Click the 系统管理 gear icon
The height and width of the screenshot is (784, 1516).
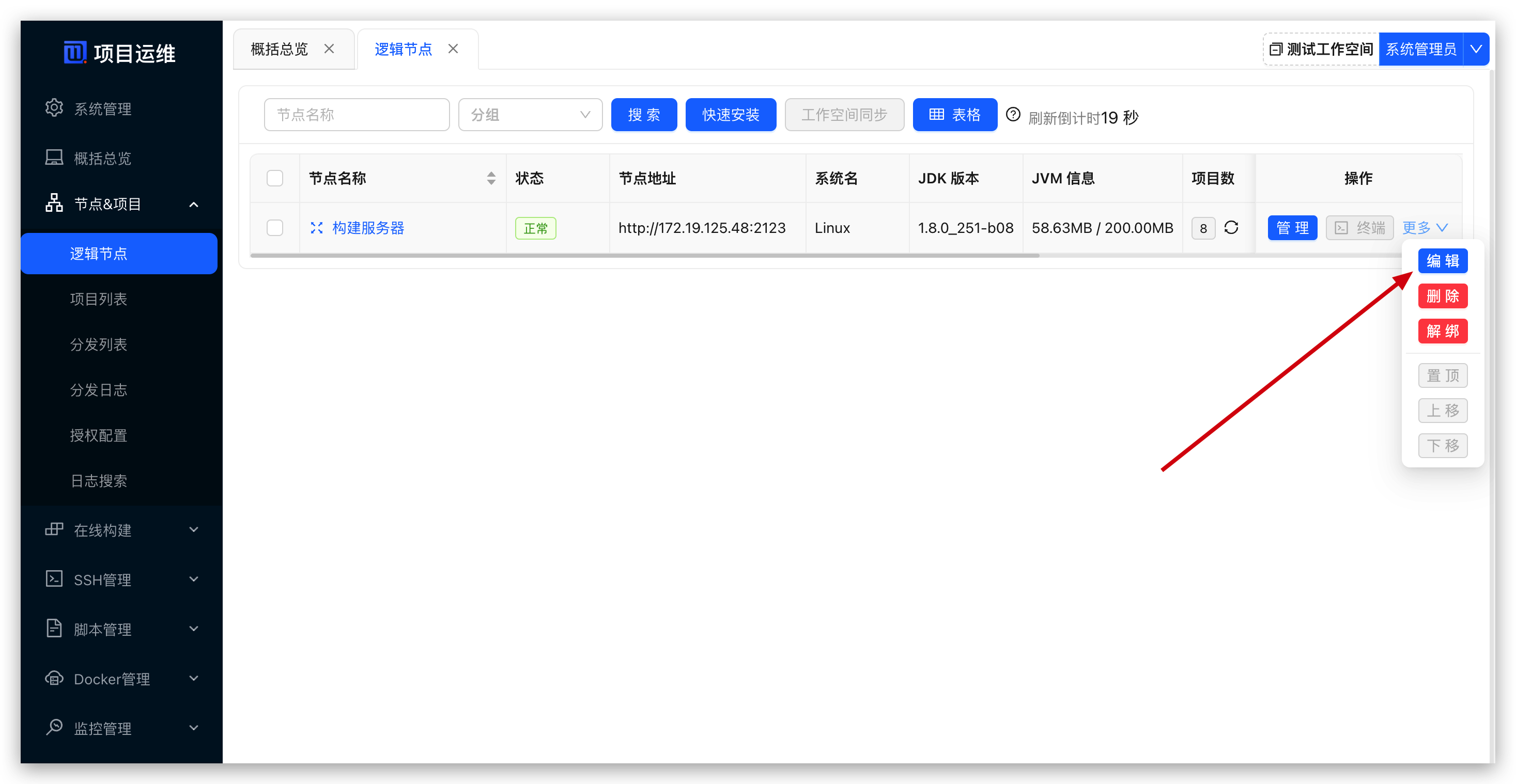pos(54,107)
